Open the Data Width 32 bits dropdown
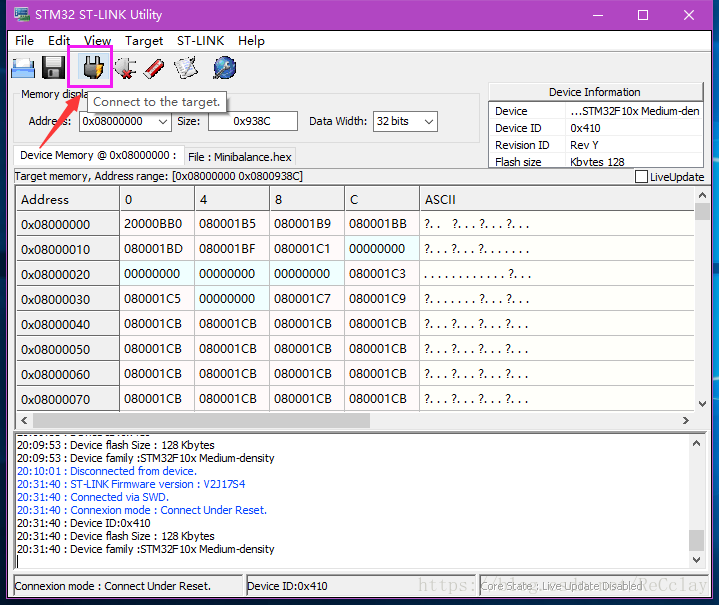 coord(428,121)
